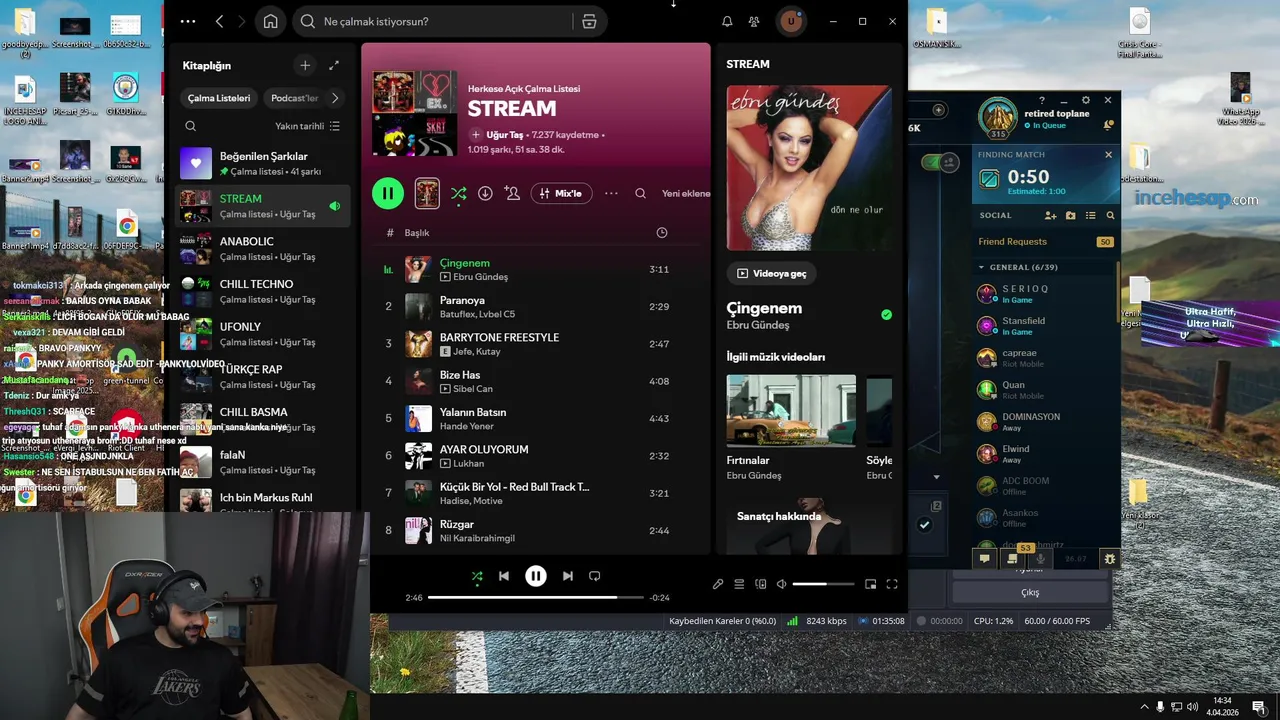This screenshot has width=1280, height=720.
Task: Open list options icon in League social panel
Action: tap(1090, 215)
